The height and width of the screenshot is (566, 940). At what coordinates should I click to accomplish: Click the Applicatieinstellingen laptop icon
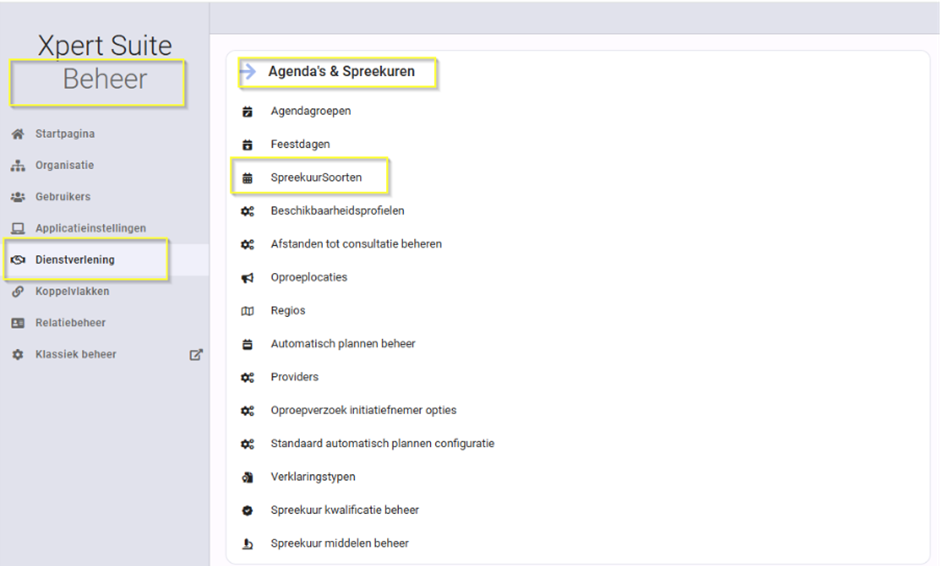[18, 228]
